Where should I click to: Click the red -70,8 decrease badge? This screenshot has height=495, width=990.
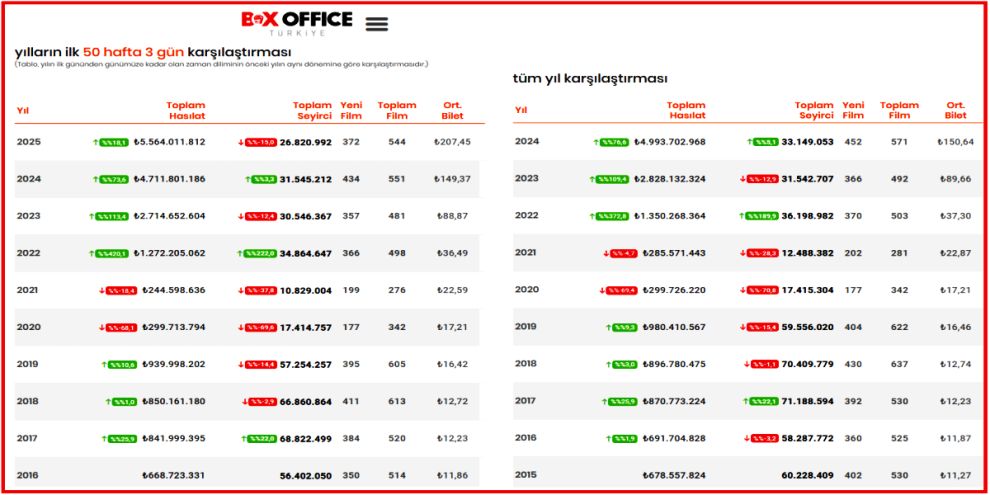[762, 290]
